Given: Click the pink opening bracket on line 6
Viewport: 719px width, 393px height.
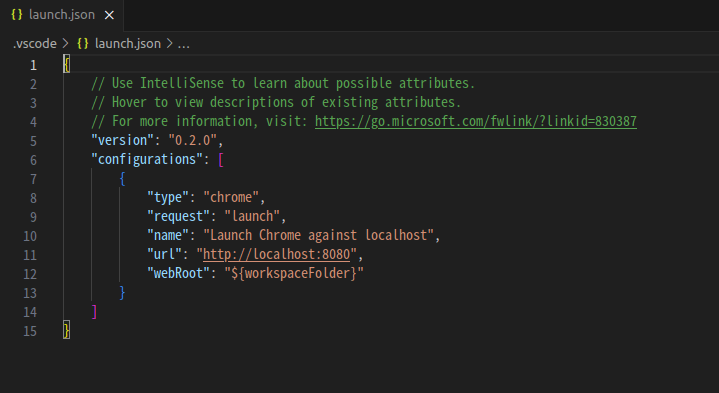Looking at the screenshot, I should 221,160.
